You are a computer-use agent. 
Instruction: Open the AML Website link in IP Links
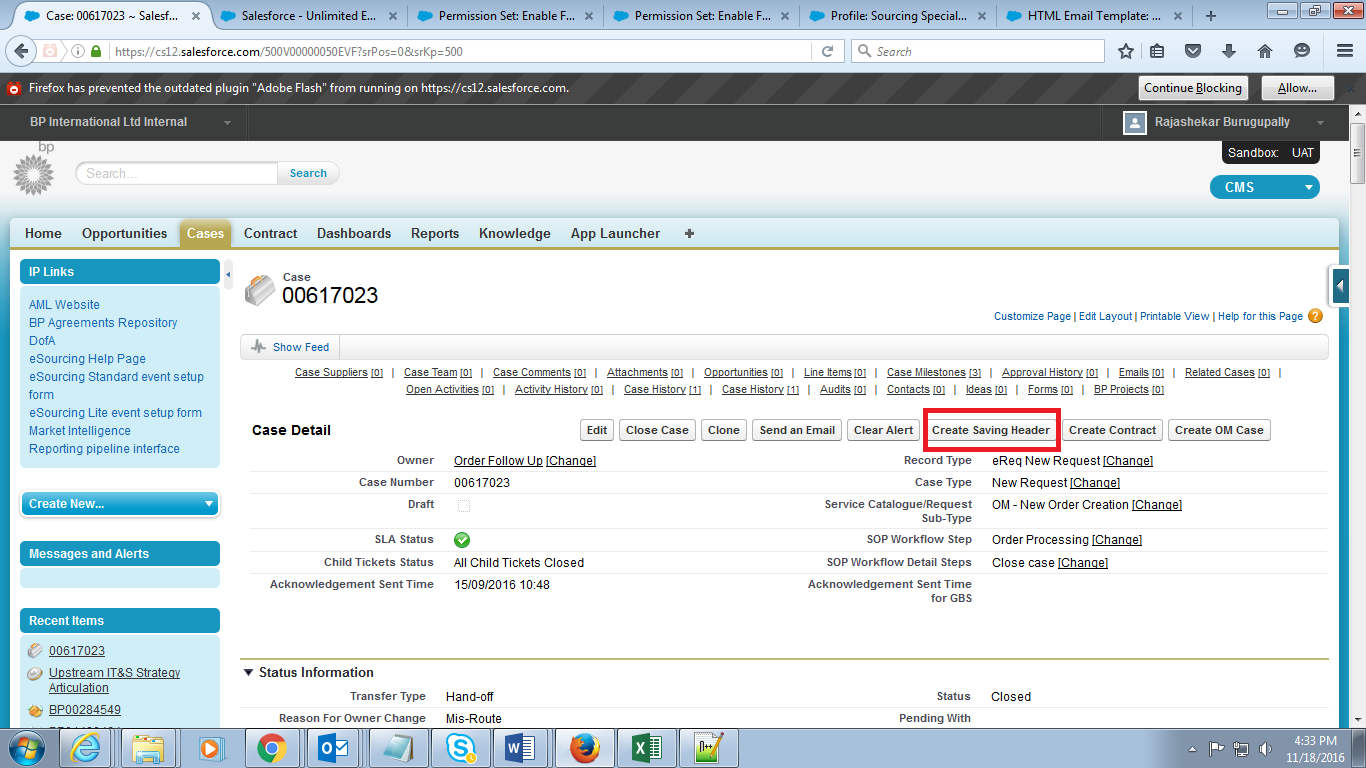pos(64,305)
